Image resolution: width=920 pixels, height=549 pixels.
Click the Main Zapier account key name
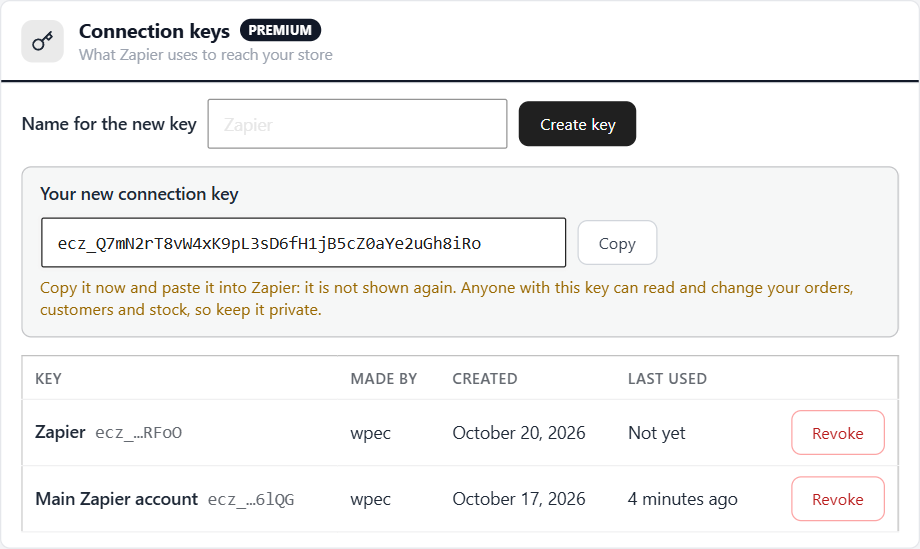click(116, 499)
